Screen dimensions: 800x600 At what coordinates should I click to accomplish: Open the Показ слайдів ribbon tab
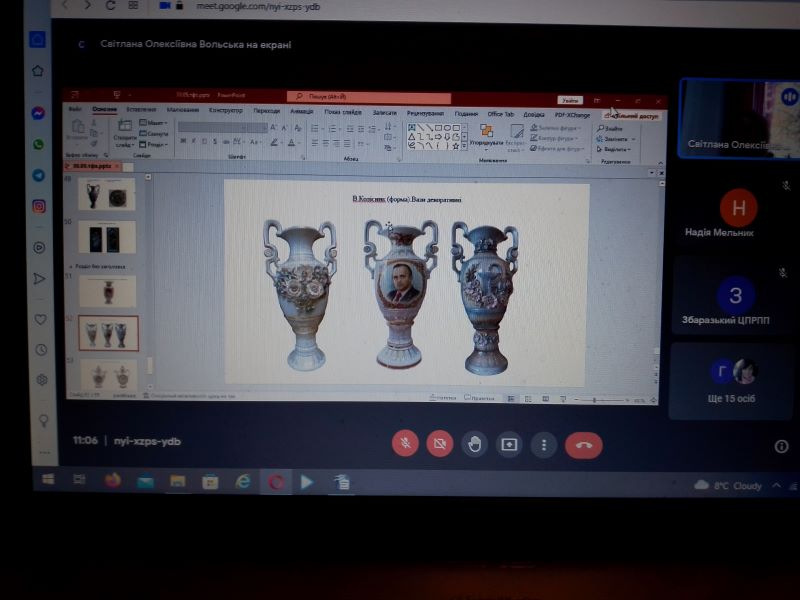(x=343, y=112)
